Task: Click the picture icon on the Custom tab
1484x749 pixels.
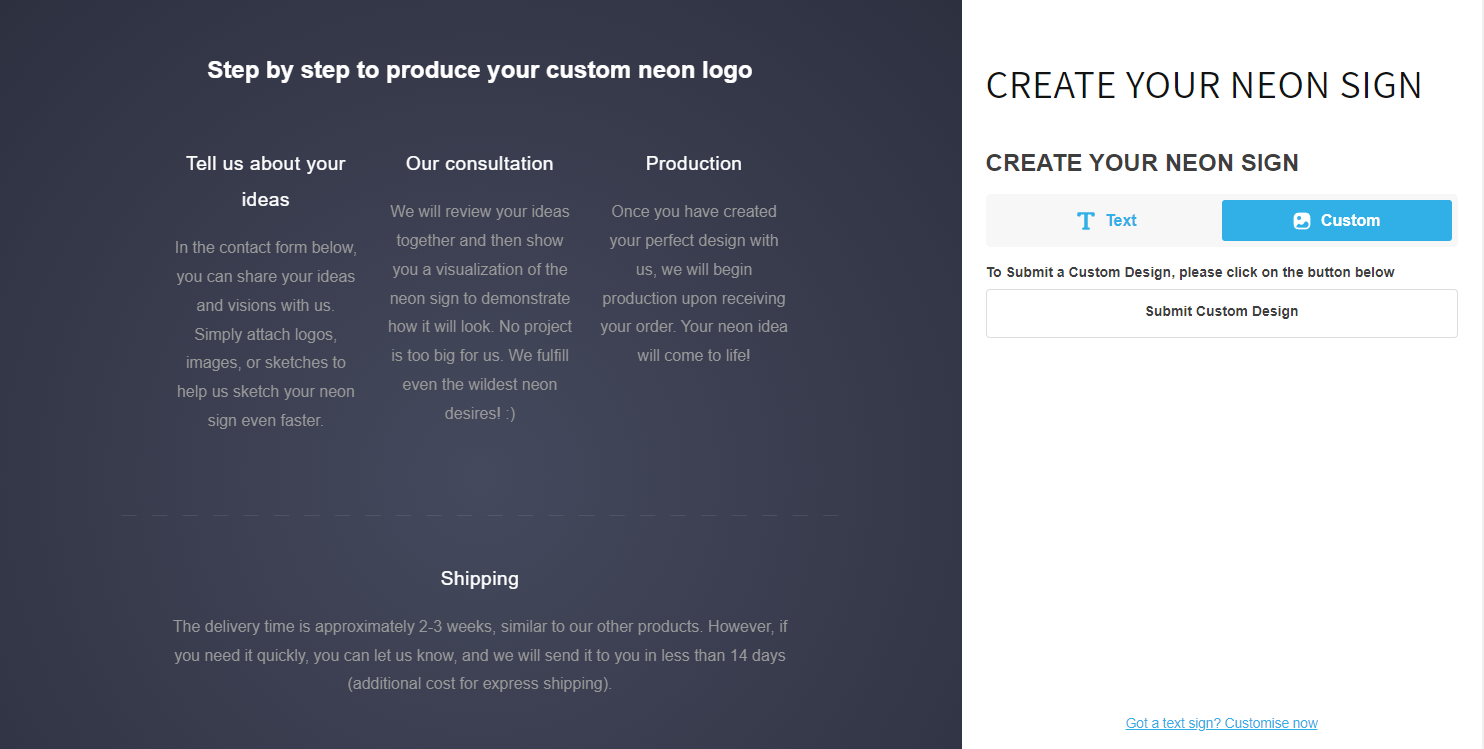Action: (1301, 221)
